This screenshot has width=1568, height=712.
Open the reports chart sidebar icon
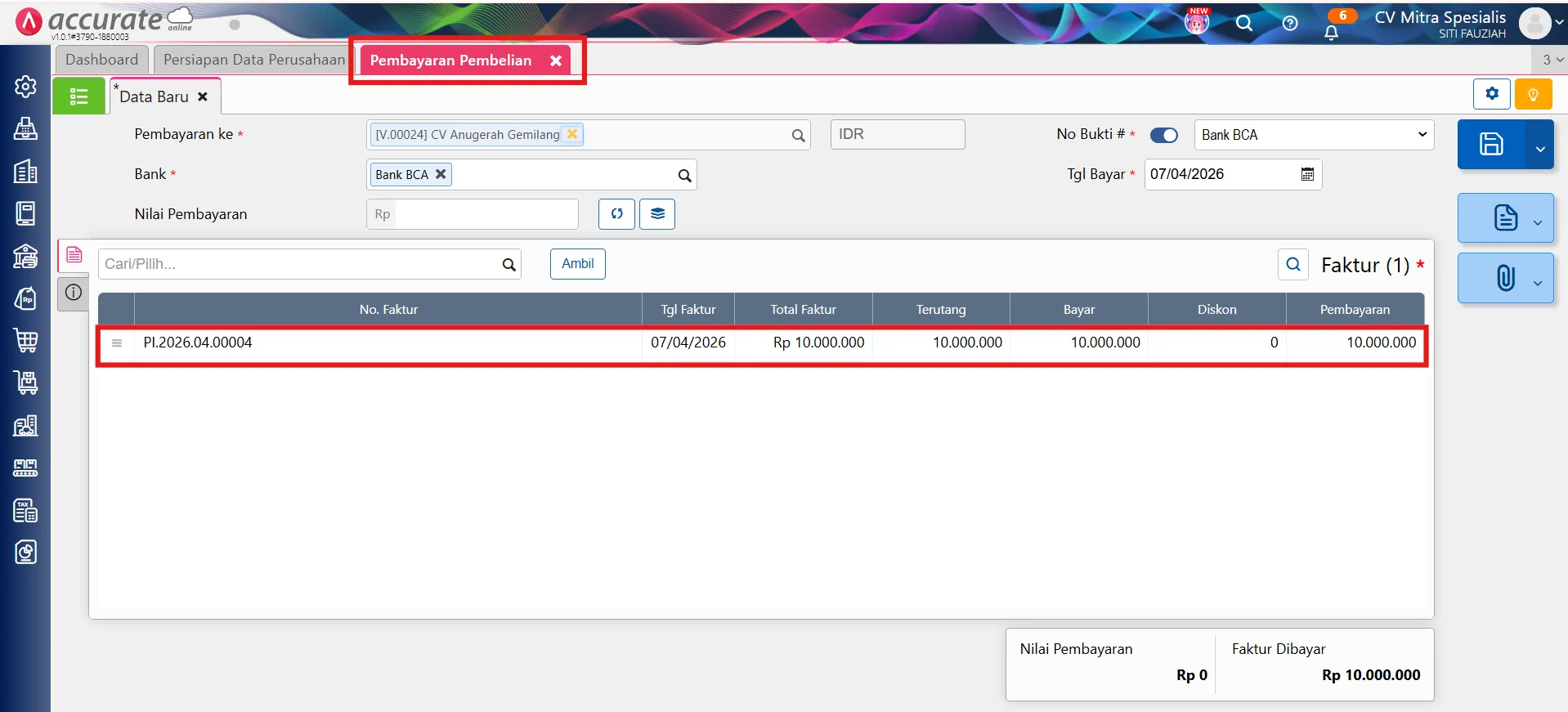coord(25,552)
